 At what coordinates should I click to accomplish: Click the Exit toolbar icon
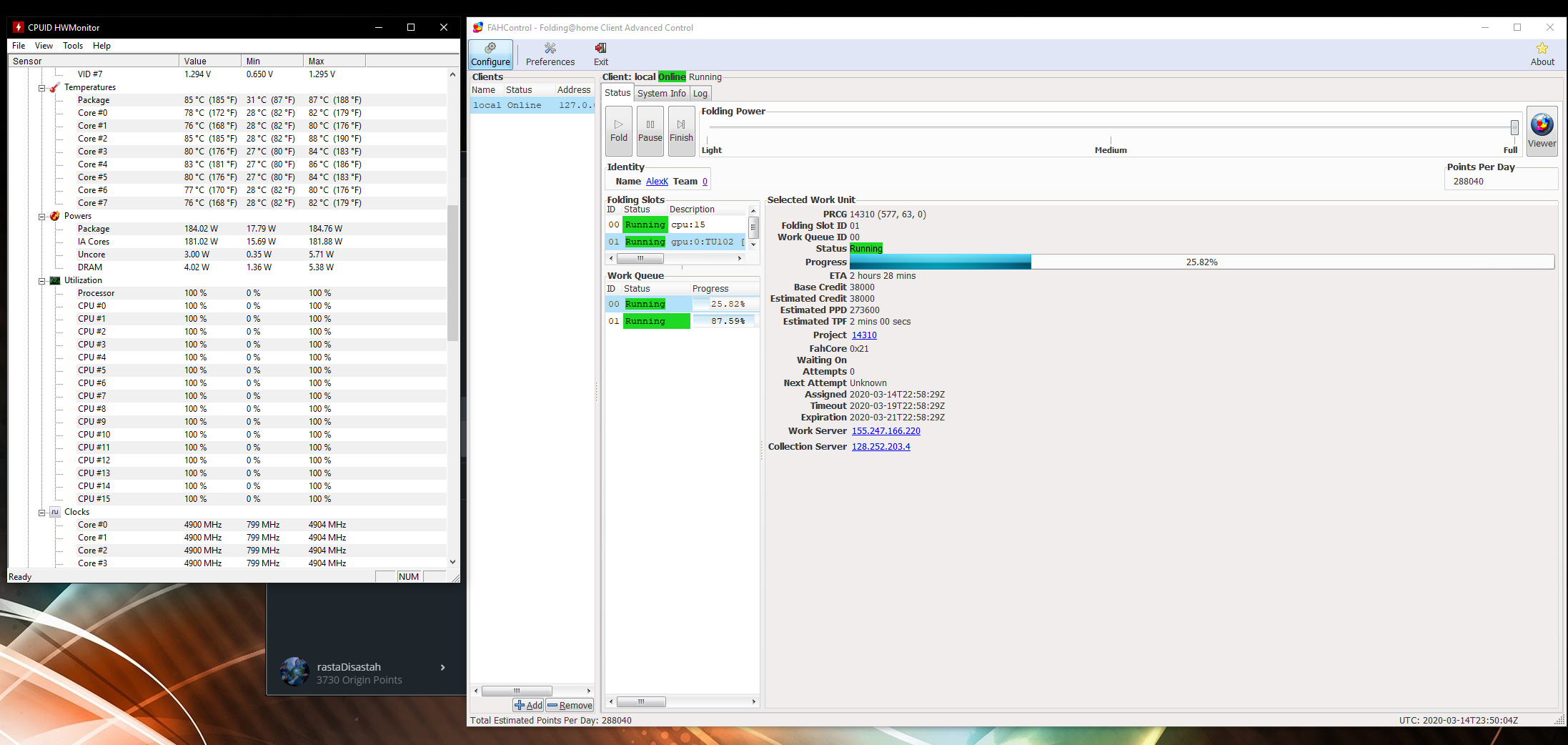point(600,54)
